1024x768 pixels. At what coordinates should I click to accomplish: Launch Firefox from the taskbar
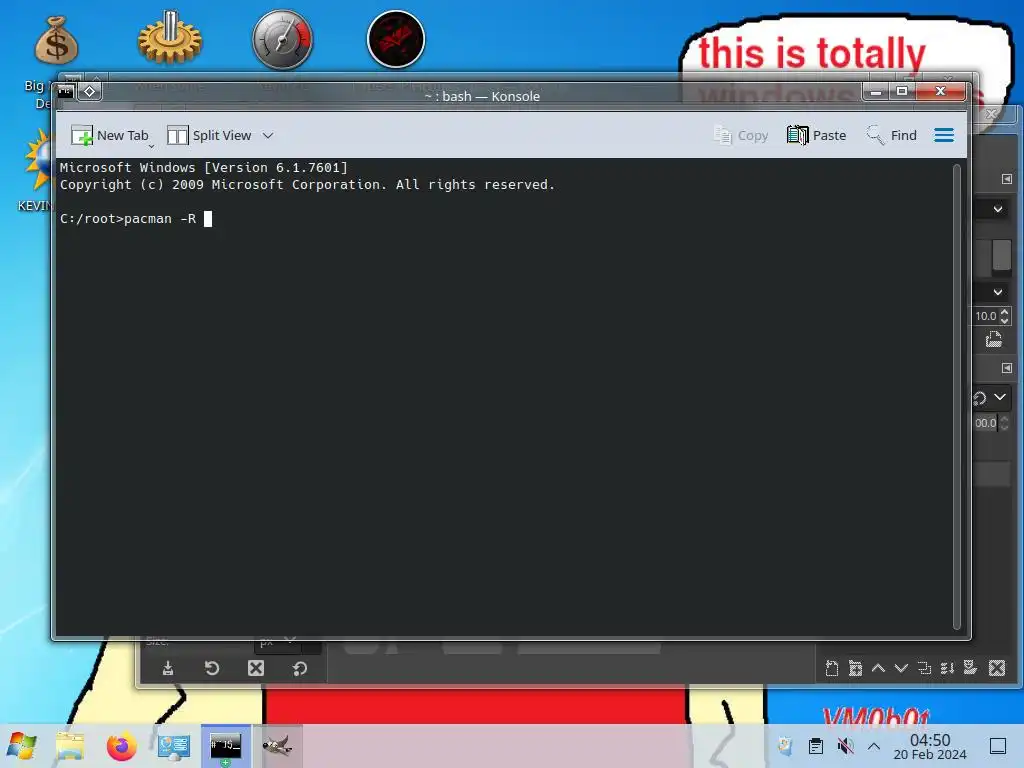point(121,746)
